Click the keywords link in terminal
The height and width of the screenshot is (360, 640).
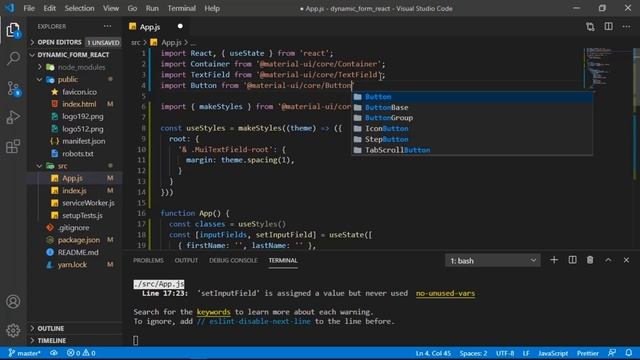[x=213, y=312]
